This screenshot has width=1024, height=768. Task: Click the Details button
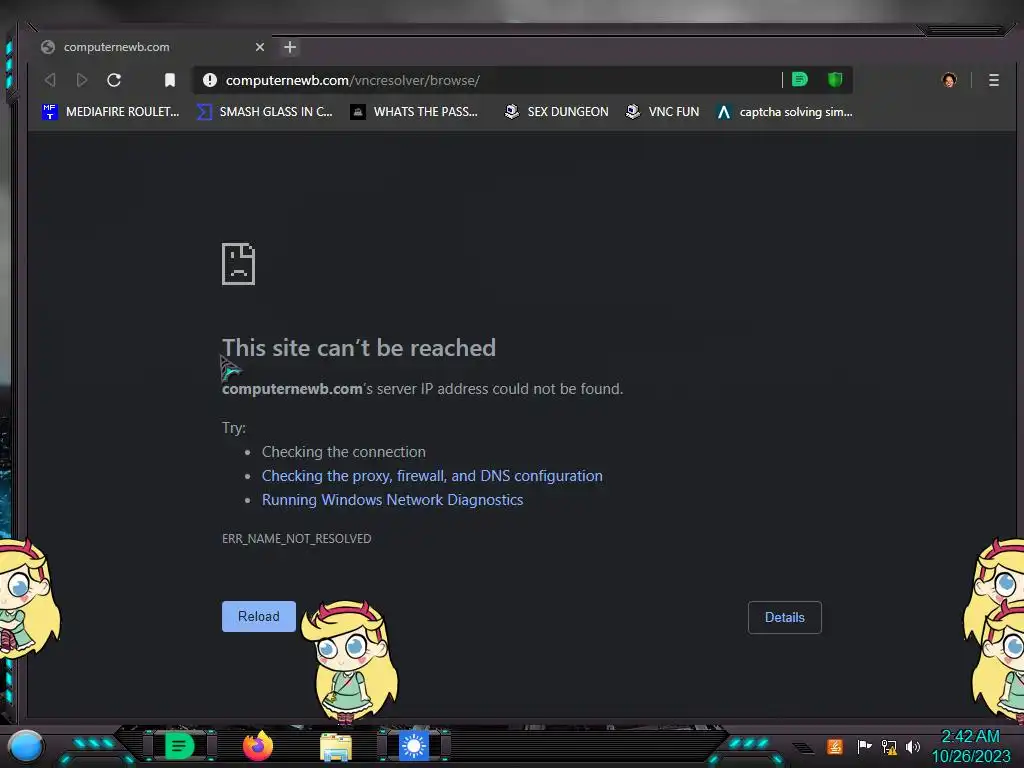click(784, 617)
